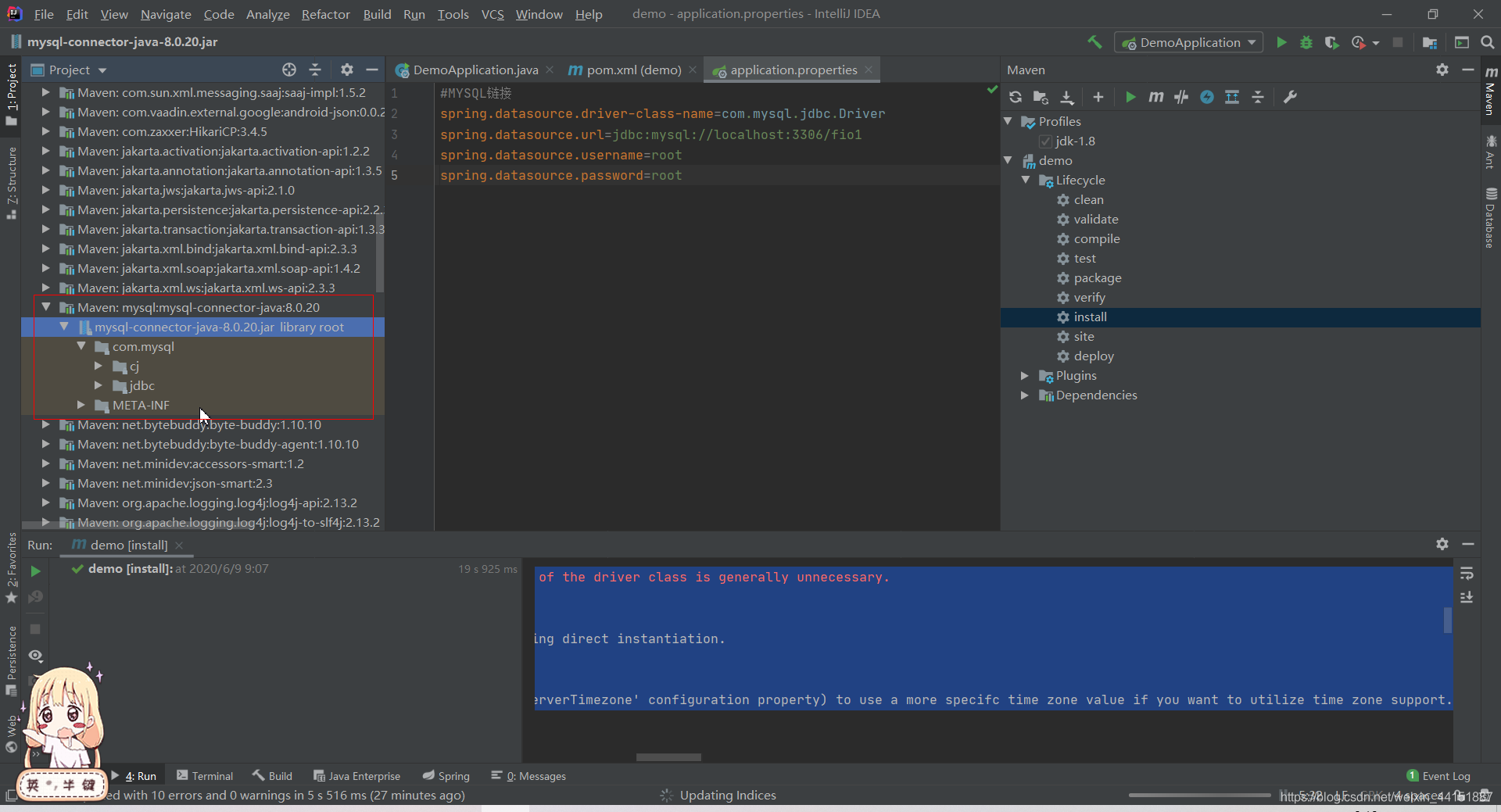Locate opened file in Project tree
The image size is (1501, 812).
pyautogui.click(x=289, y=70)
